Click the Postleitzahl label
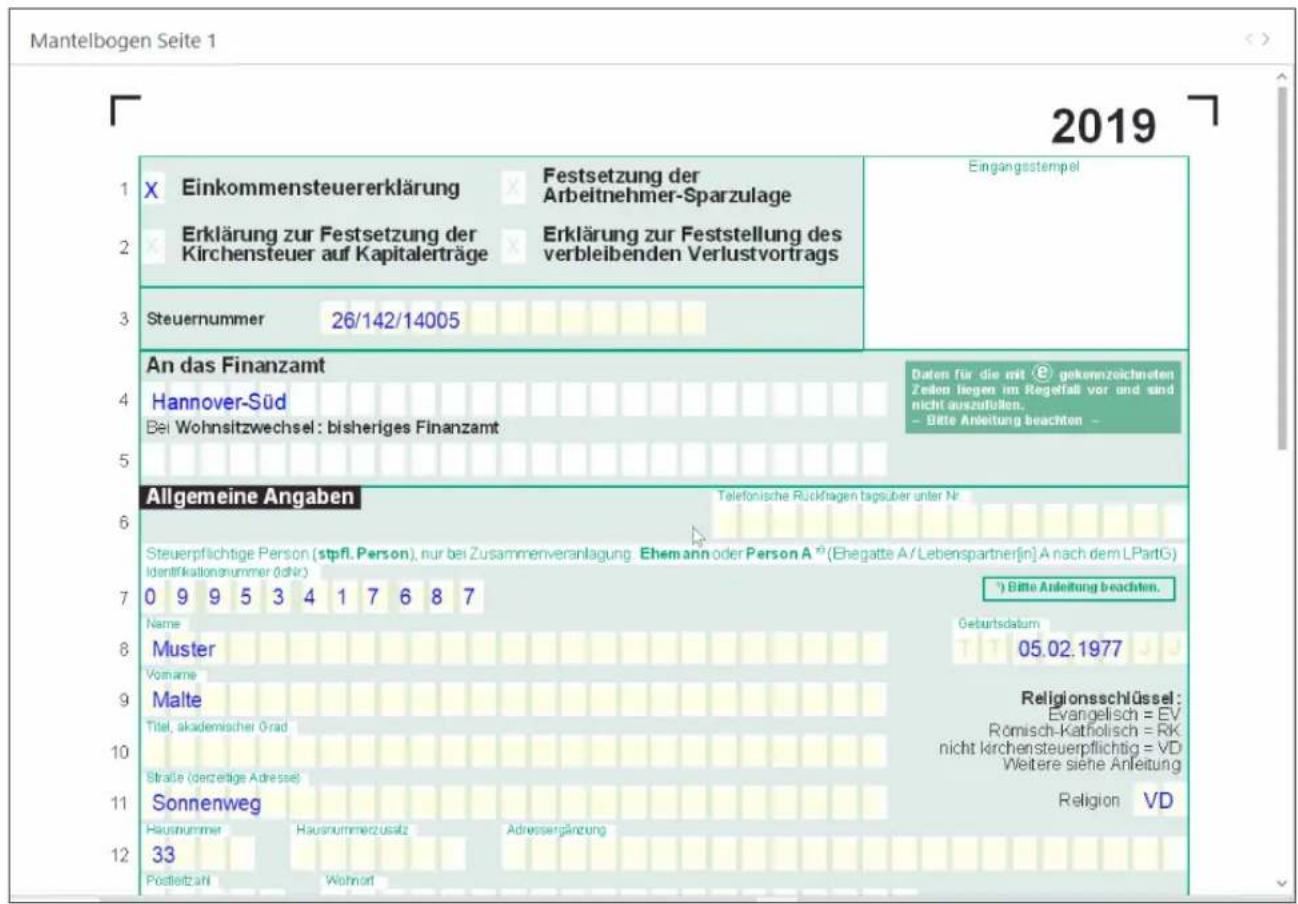The image size is (1298, 904). pos(177,881)
